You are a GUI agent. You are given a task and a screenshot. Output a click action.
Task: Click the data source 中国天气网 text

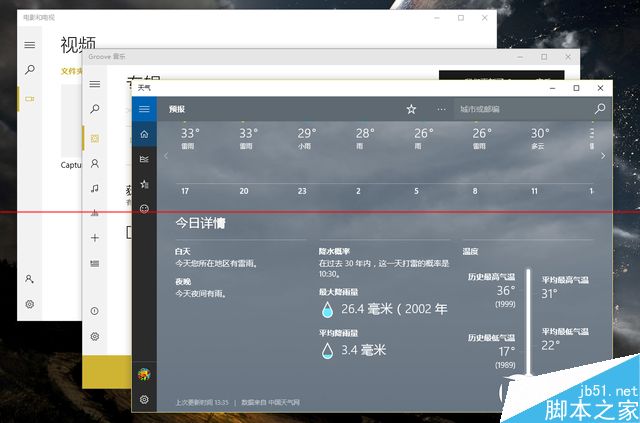pyautogui.click(x=284, y=402)
